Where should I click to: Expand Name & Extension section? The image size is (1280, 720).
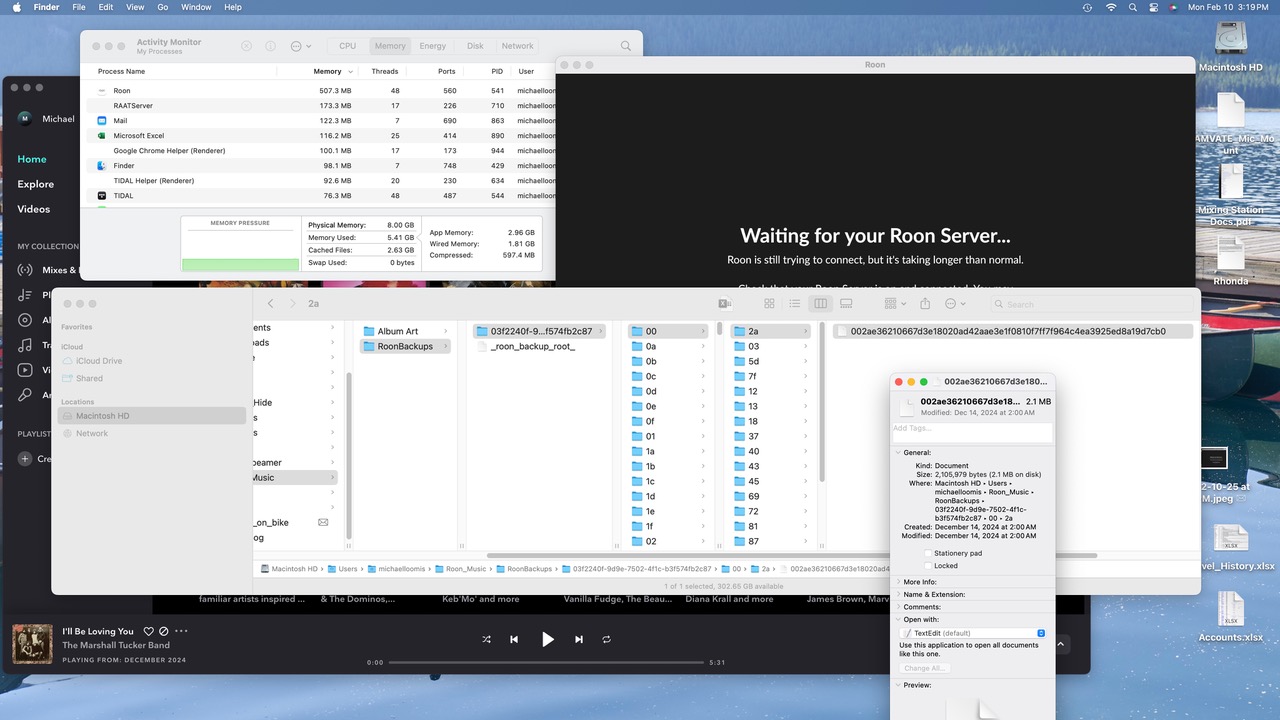coord(898,594)
